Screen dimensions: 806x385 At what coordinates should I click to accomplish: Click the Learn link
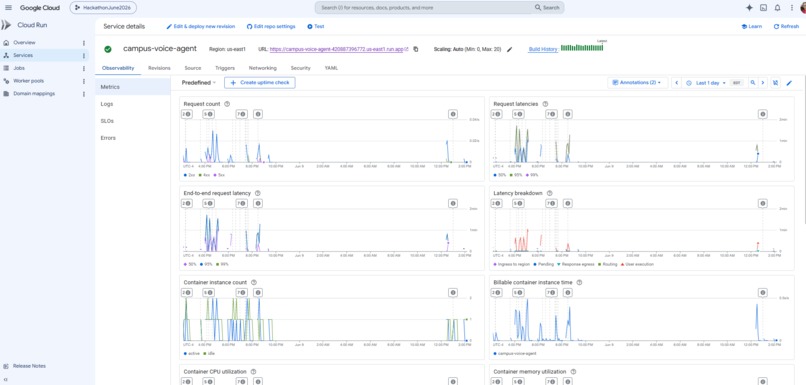[x=752, y=27]
